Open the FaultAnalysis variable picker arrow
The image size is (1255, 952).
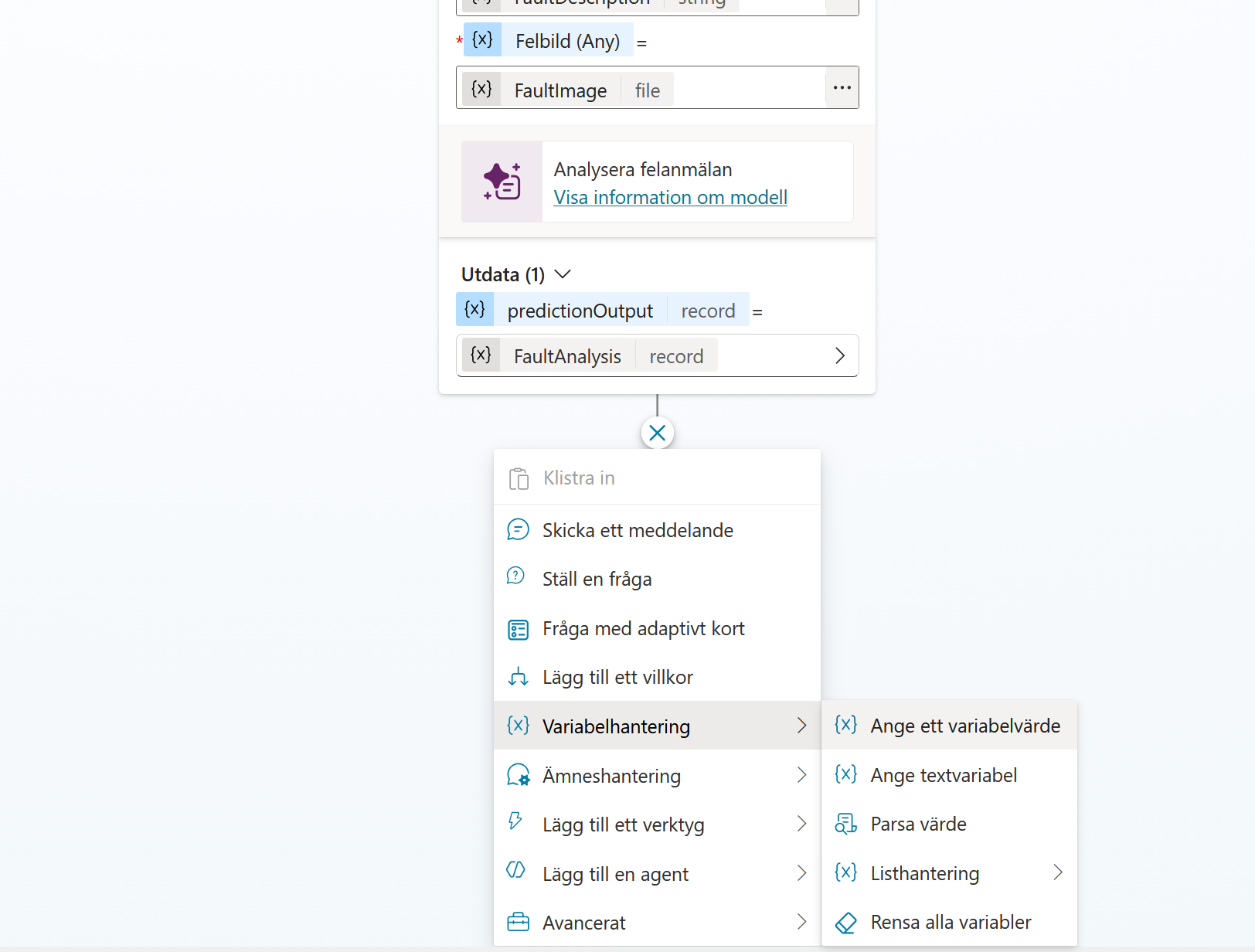[x=840, y=355]
